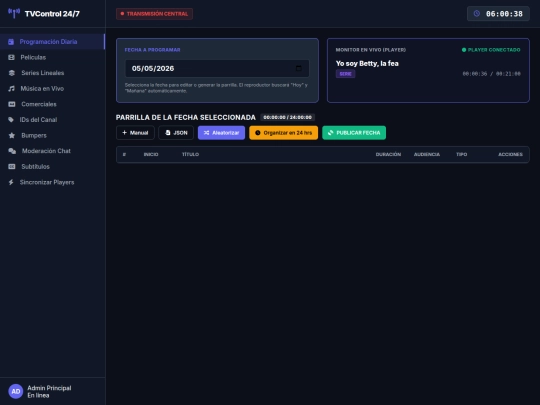The width and height of the screenshot is (540, 405).
Task: Select Sincronizar Players in sidebar
Action: [52, 182]
